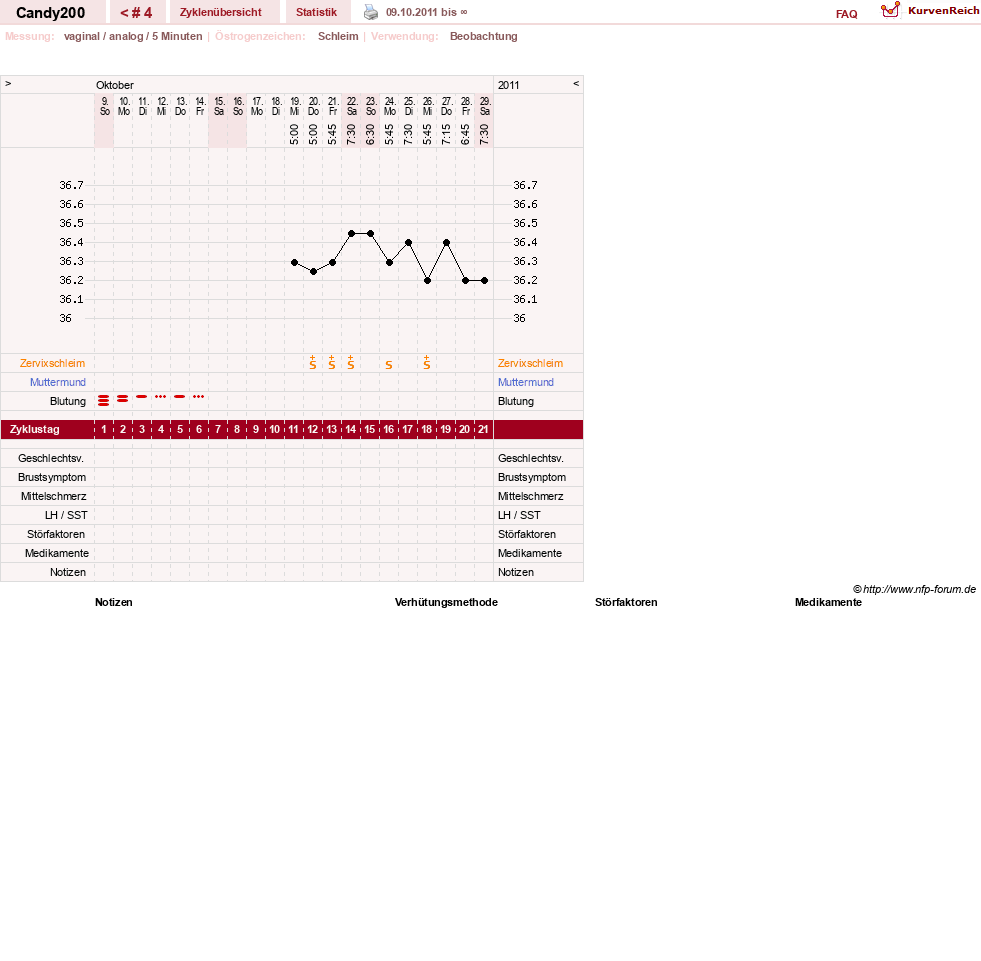Click right blue Muttermund label
Image resolution: width=981 pixels, height=961 pixels.
click(x=526, y=382)
